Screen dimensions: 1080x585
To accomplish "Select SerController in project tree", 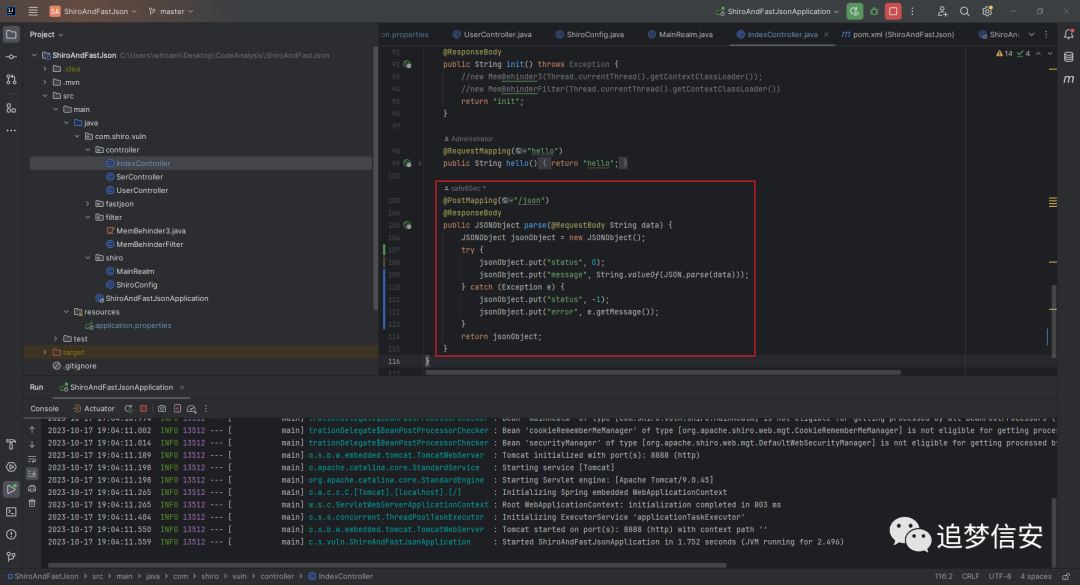I will (139, 176).
